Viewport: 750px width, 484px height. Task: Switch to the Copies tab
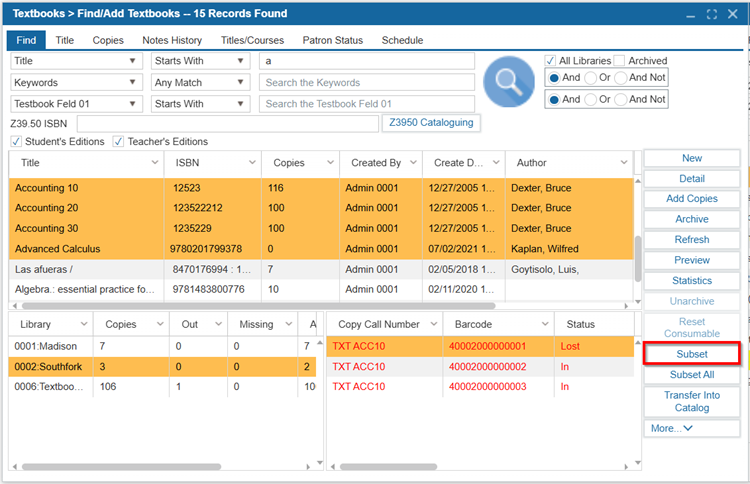pyautogui.click(x=108, y=40)
